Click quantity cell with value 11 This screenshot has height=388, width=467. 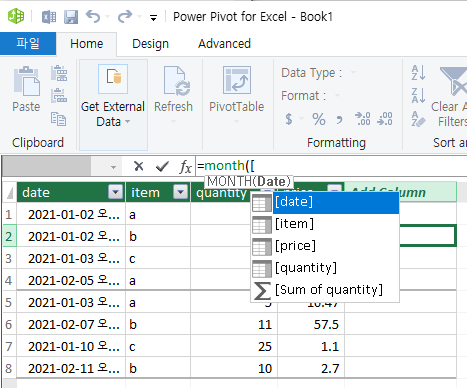coord(234,324)
